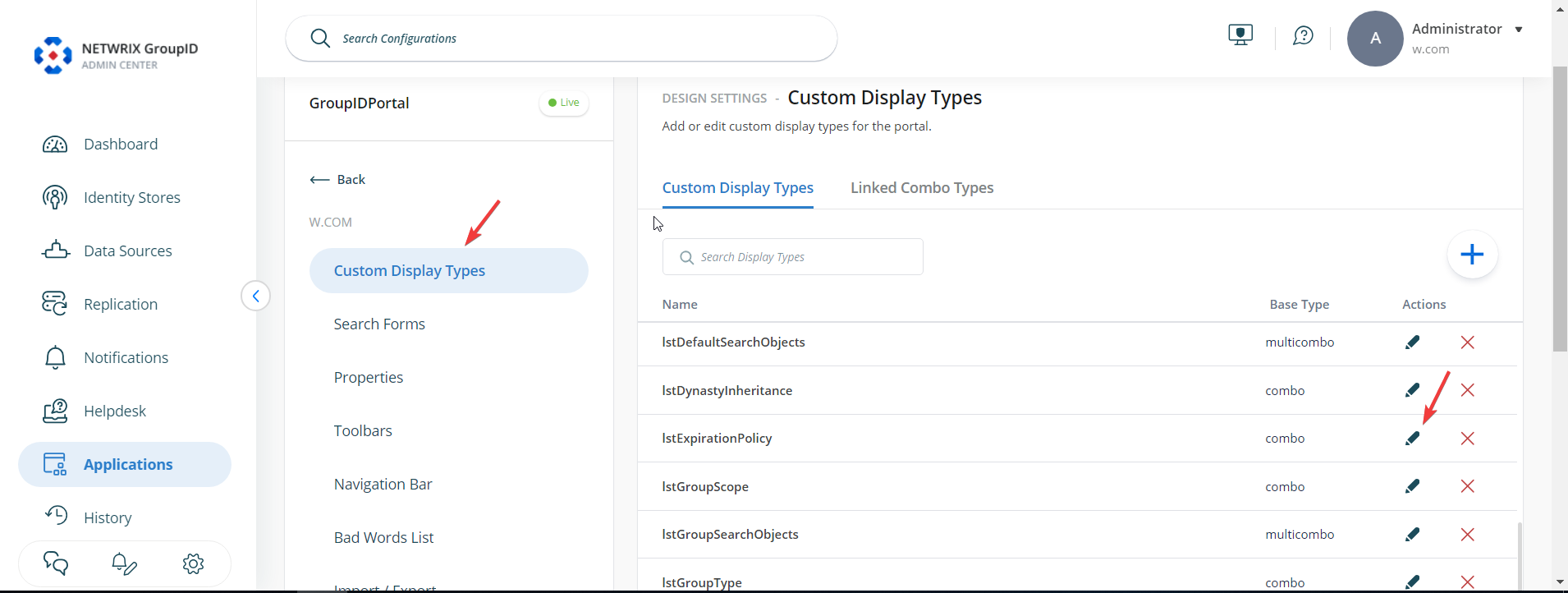The width and height of the screenshot is (1568, 593).
Task: Open Properties settings
Action: point(369,378)
